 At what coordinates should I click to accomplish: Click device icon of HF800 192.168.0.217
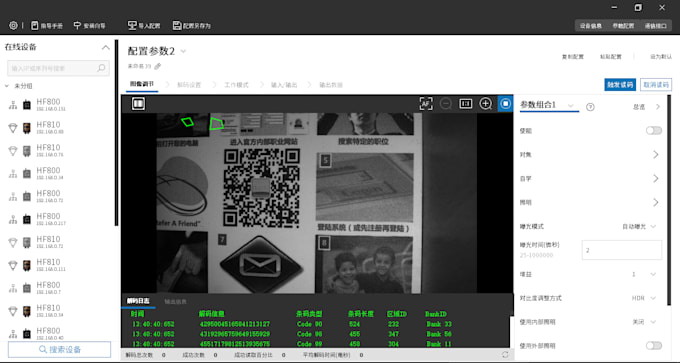(x=27, y=219)
